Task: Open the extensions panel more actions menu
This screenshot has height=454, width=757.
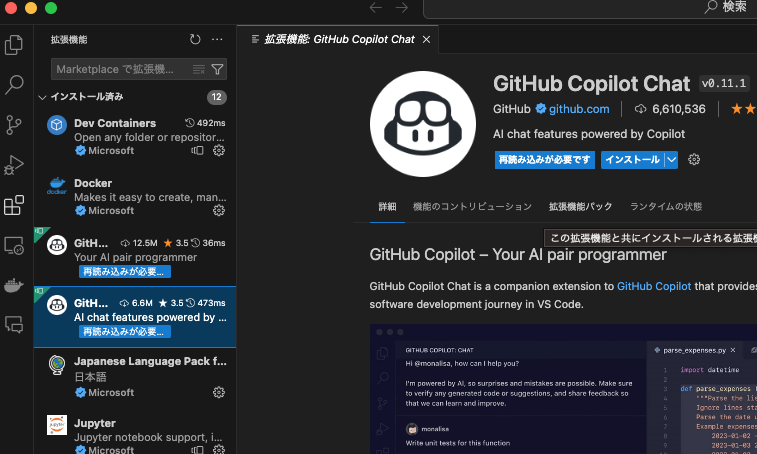Action: [217, 39]
